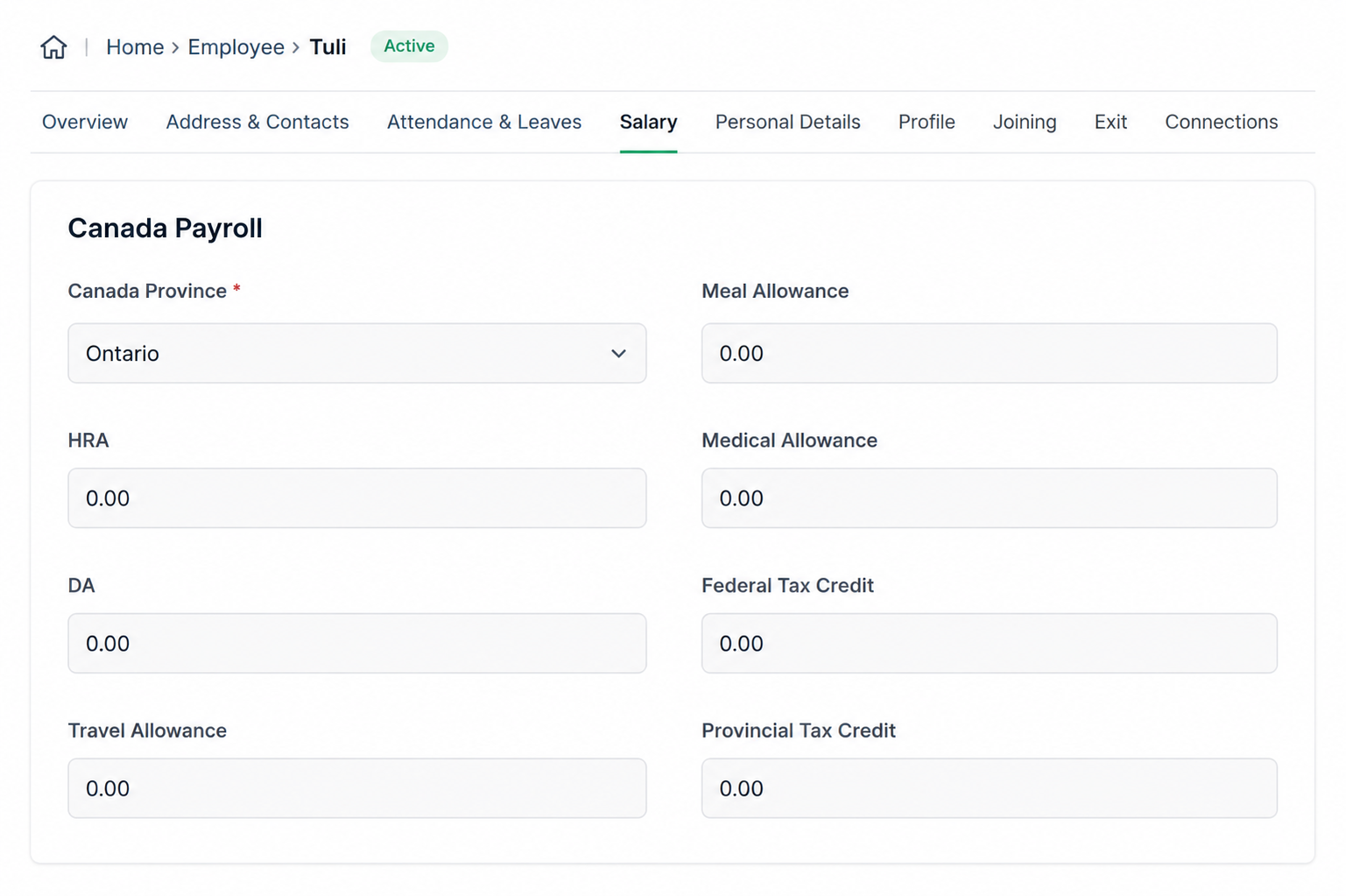Switch to the Profile tab

pyautogui.click(x=927, y=122)
